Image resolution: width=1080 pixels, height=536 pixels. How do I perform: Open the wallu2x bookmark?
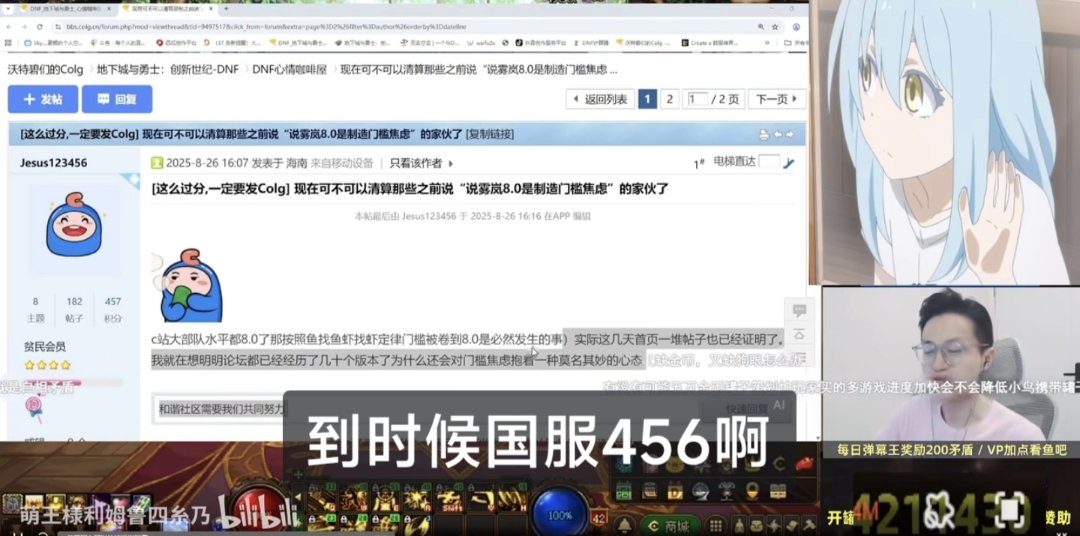coord(482,43)
